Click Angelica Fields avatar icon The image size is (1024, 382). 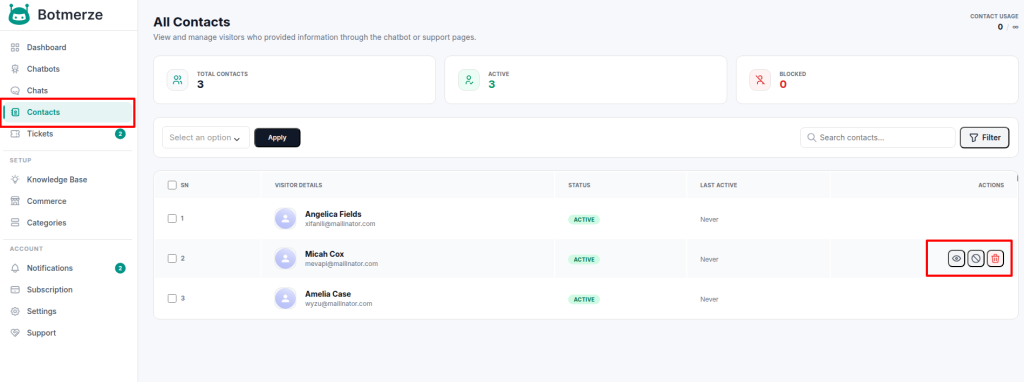click(285, 219)
